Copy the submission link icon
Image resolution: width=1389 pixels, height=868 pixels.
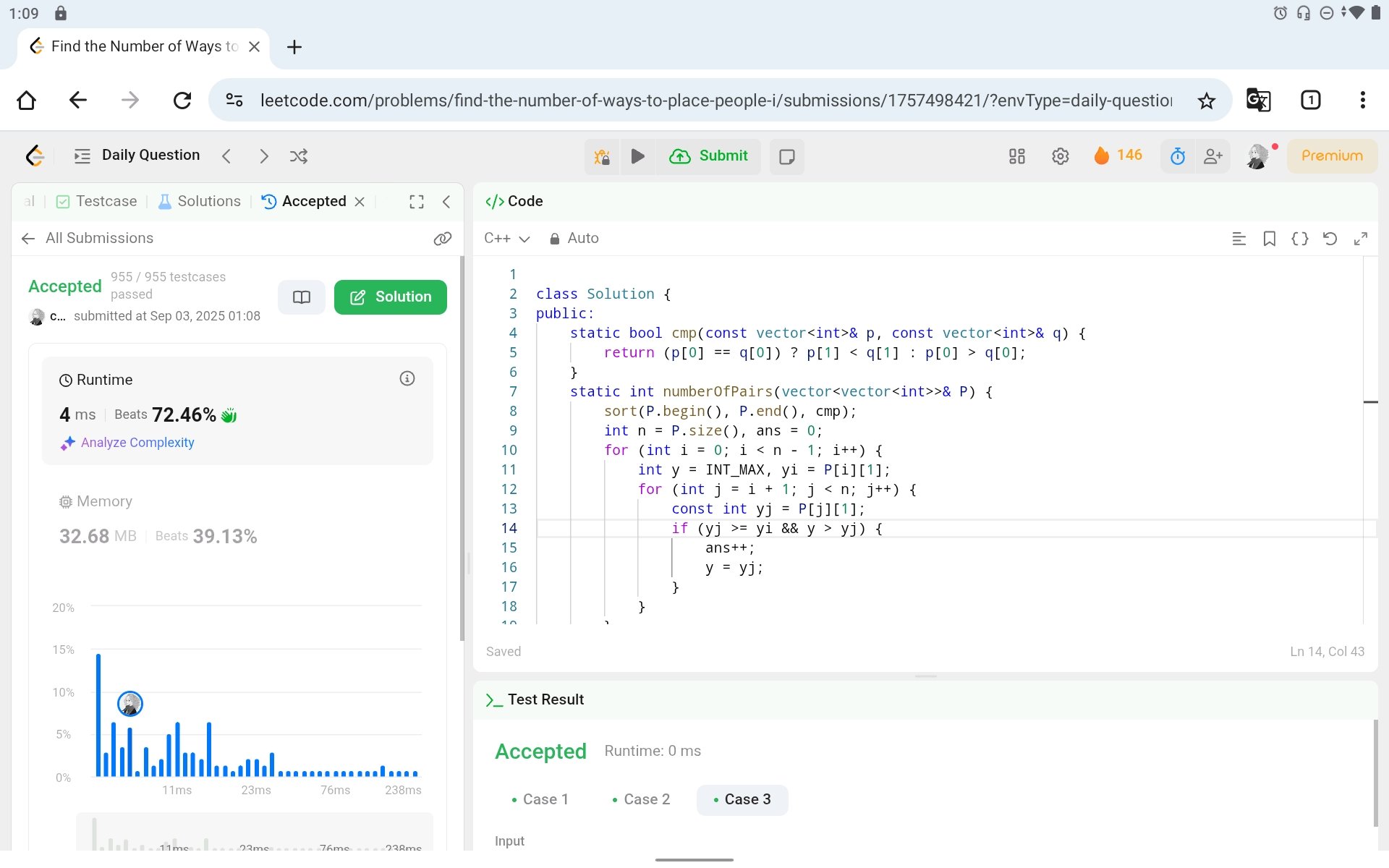pyautogui.click(x=442, y=239)
